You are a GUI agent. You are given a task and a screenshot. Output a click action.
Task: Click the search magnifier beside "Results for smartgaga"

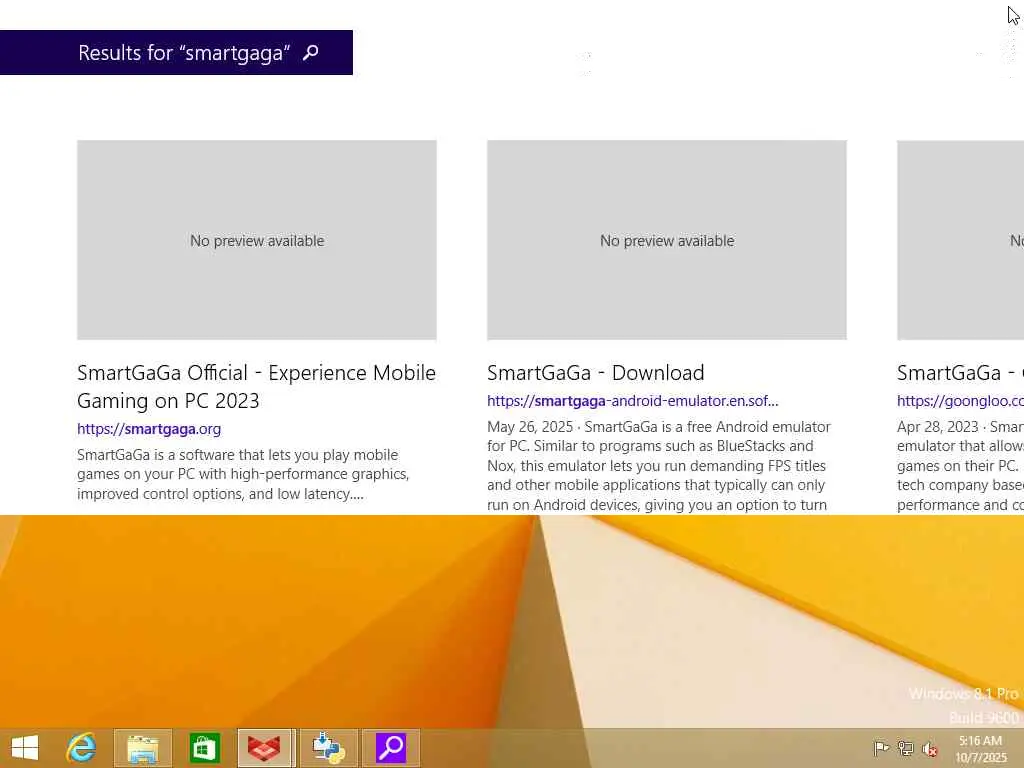click(311, 52)
